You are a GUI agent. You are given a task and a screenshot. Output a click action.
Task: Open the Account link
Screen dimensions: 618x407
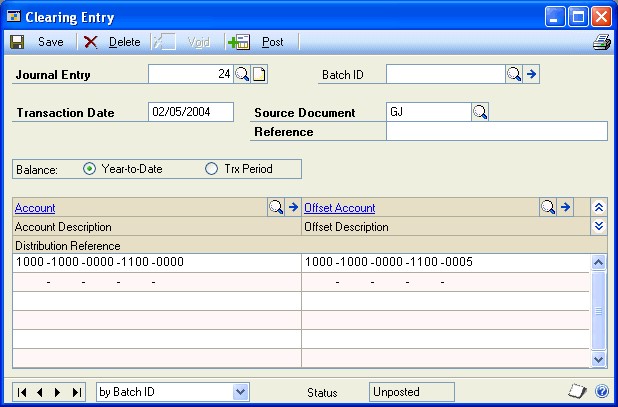point(35,208)
